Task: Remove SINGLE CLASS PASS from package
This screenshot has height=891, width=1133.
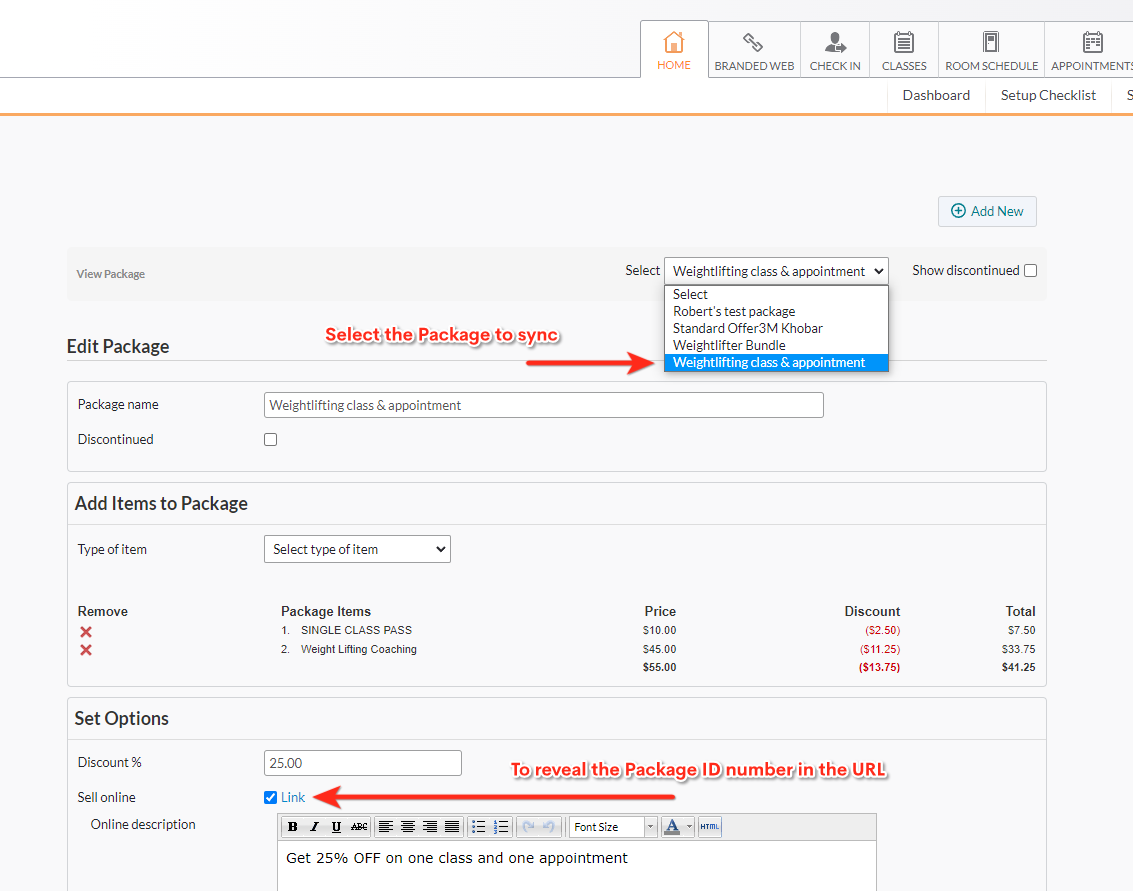Action: pyautogui.click(x=86, y=632)
